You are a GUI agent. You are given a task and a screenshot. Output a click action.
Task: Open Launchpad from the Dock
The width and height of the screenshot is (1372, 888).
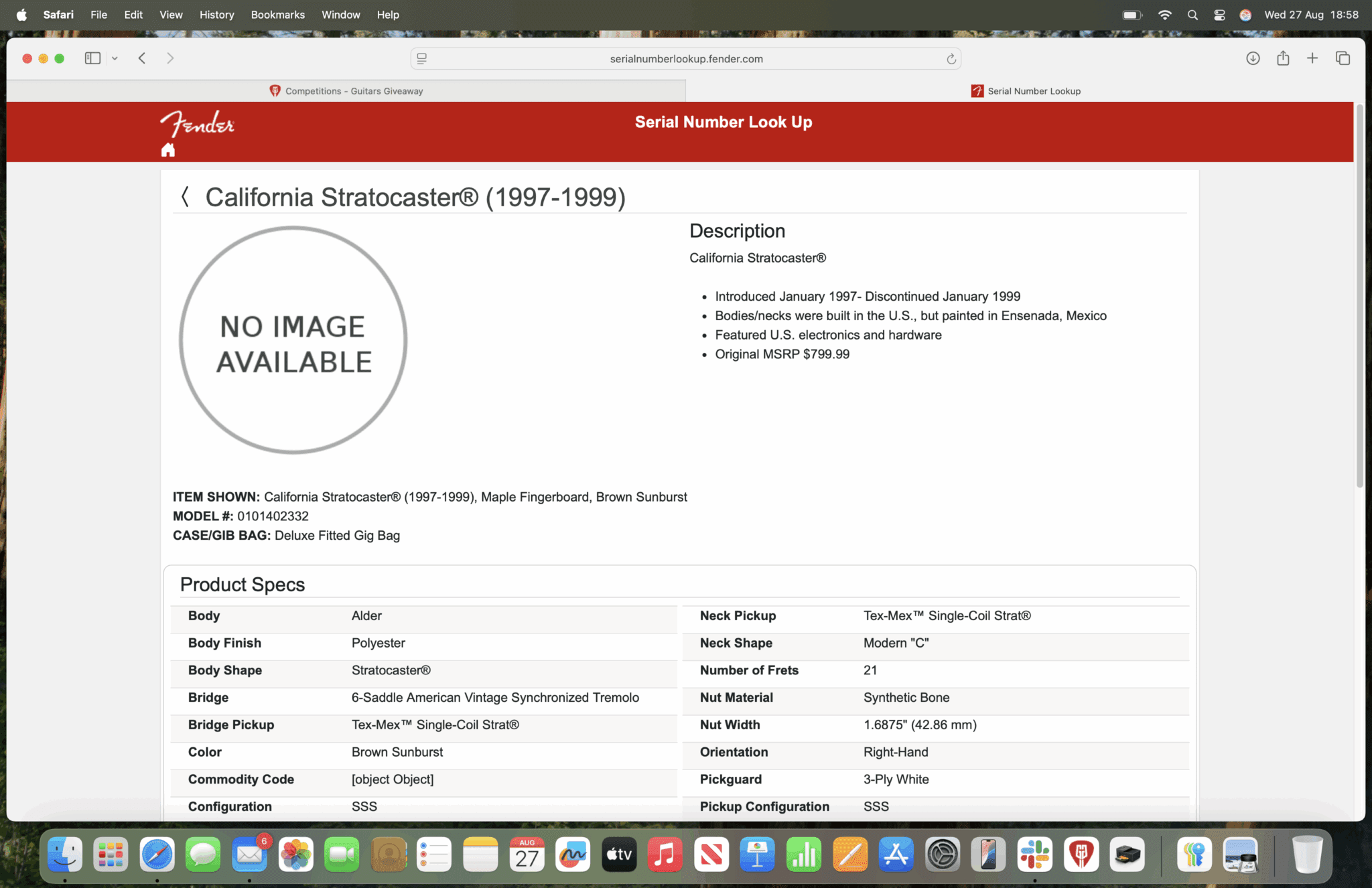tap(111, 855)
